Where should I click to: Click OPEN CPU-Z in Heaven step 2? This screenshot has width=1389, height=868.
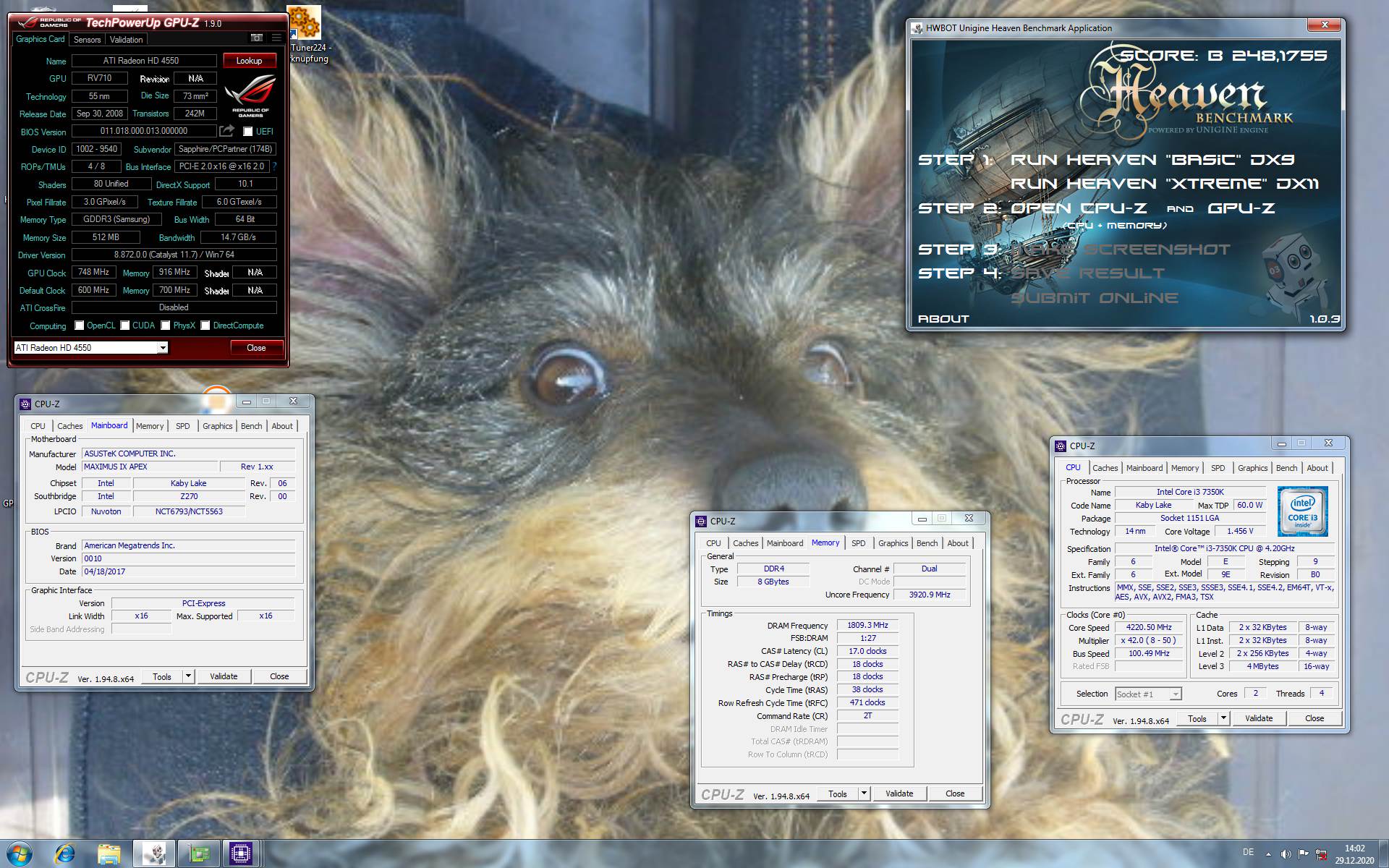(1079, 208)
